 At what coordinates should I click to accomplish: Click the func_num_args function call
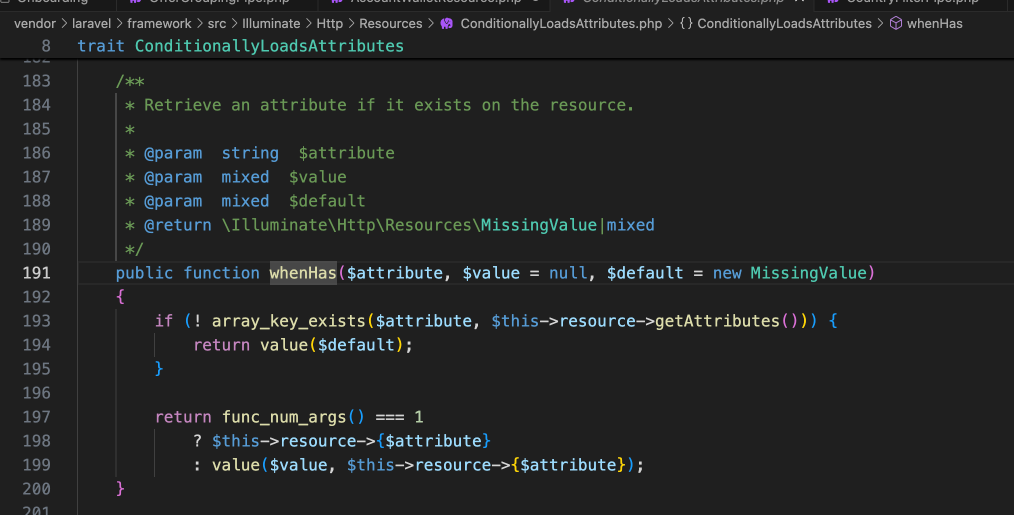click(284, 417)
